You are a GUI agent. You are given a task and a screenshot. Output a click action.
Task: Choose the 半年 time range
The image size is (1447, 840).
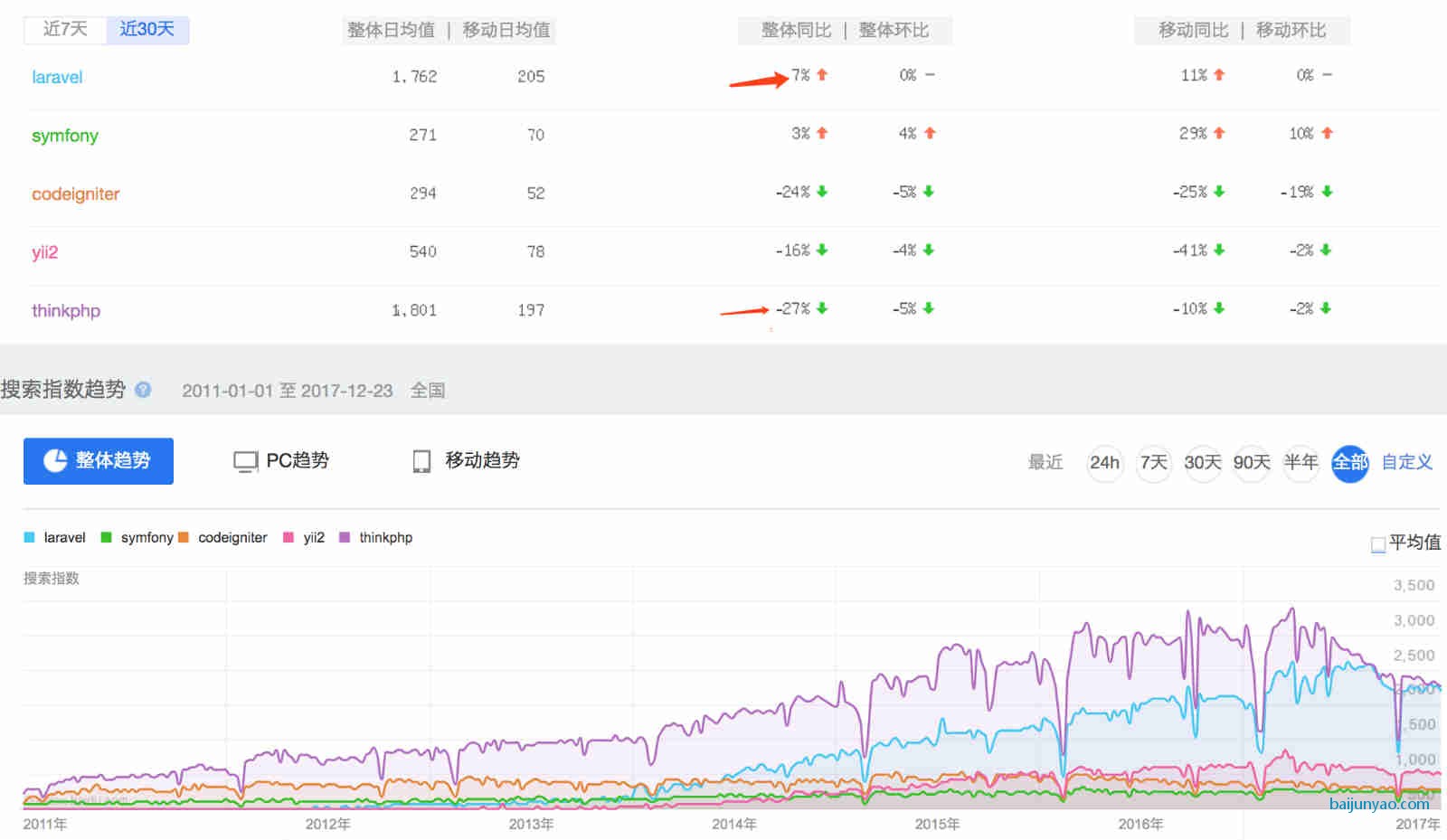(1300, 463)
